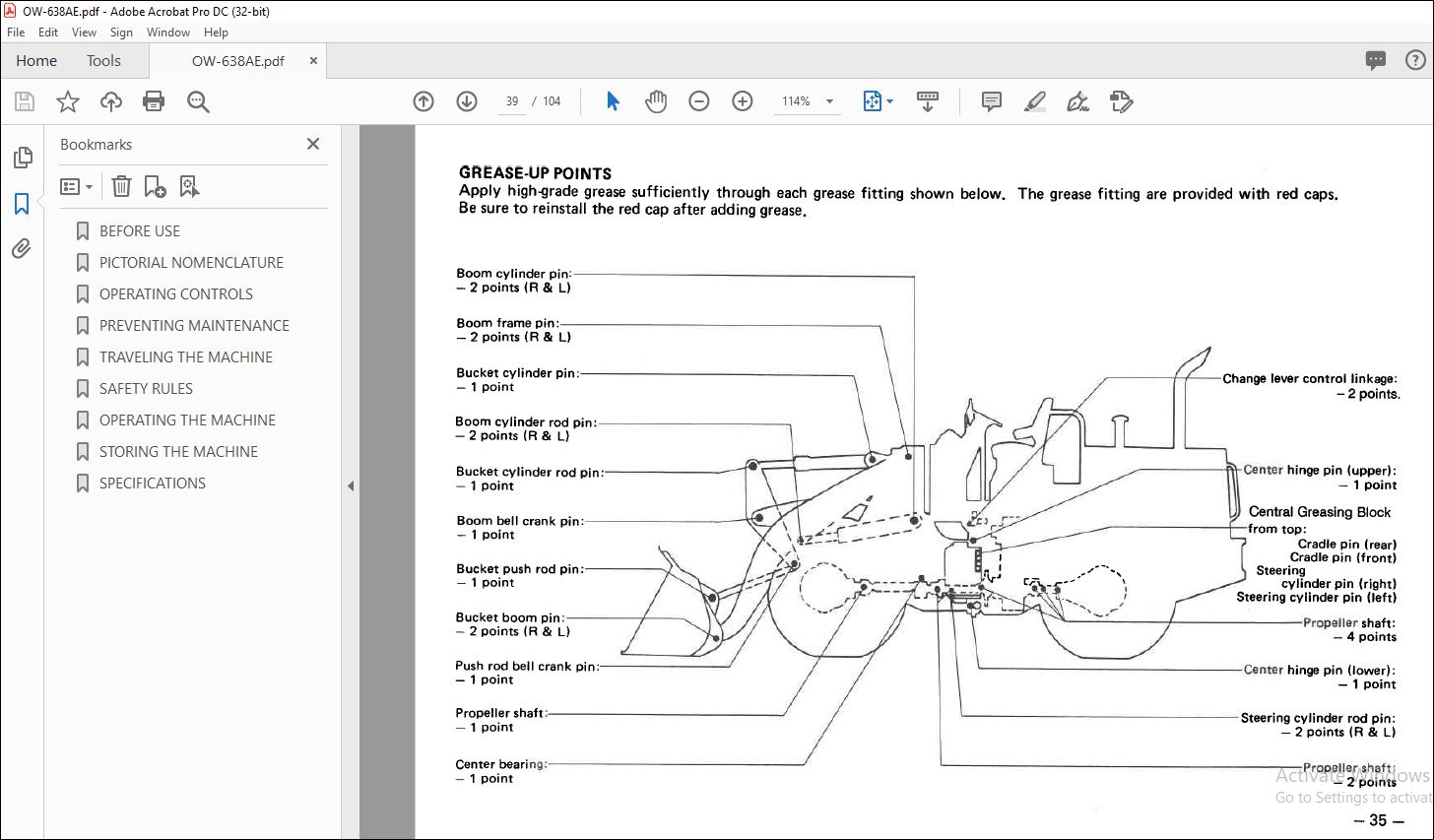The width and height of the screenshot is (1434, 840).
Task: Toggle the bookmarks panel icon
Action: (x=22, y=204)
